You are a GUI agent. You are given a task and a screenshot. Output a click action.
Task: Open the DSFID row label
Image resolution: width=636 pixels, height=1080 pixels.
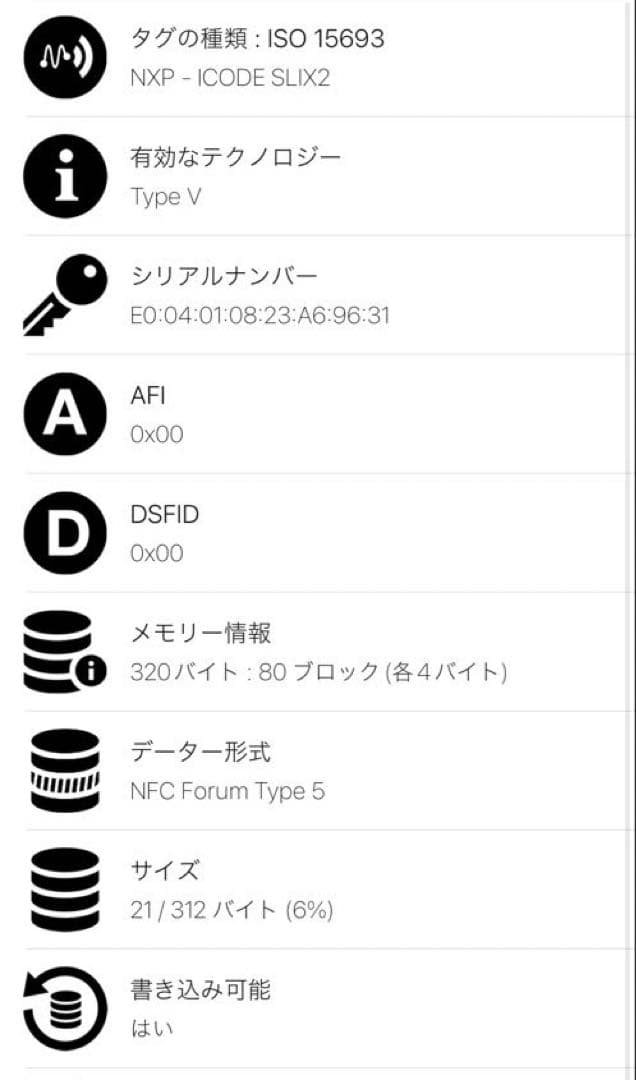[165, 514]
